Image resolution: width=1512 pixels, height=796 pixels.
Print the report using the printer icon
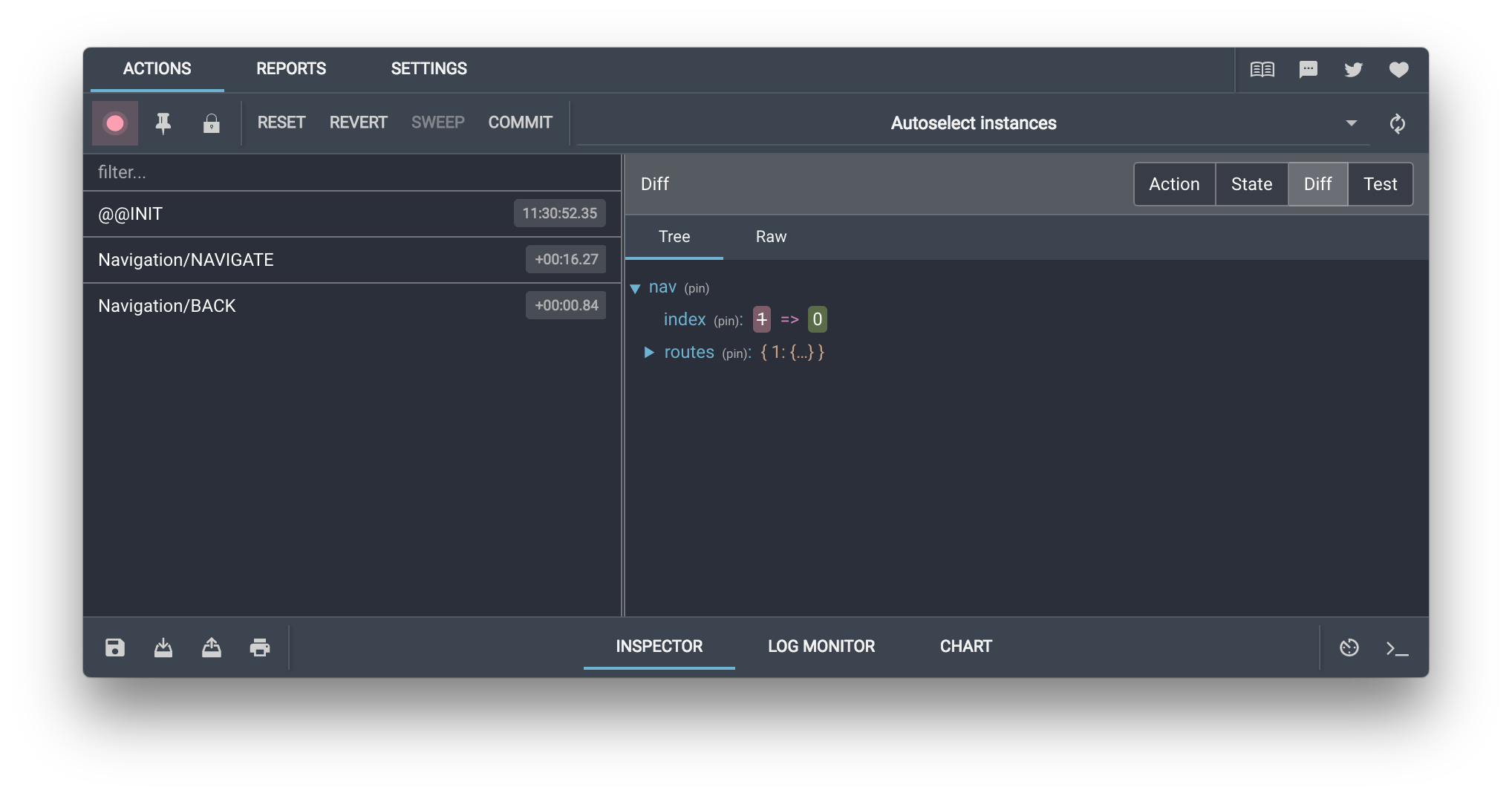tap(260, 647)
